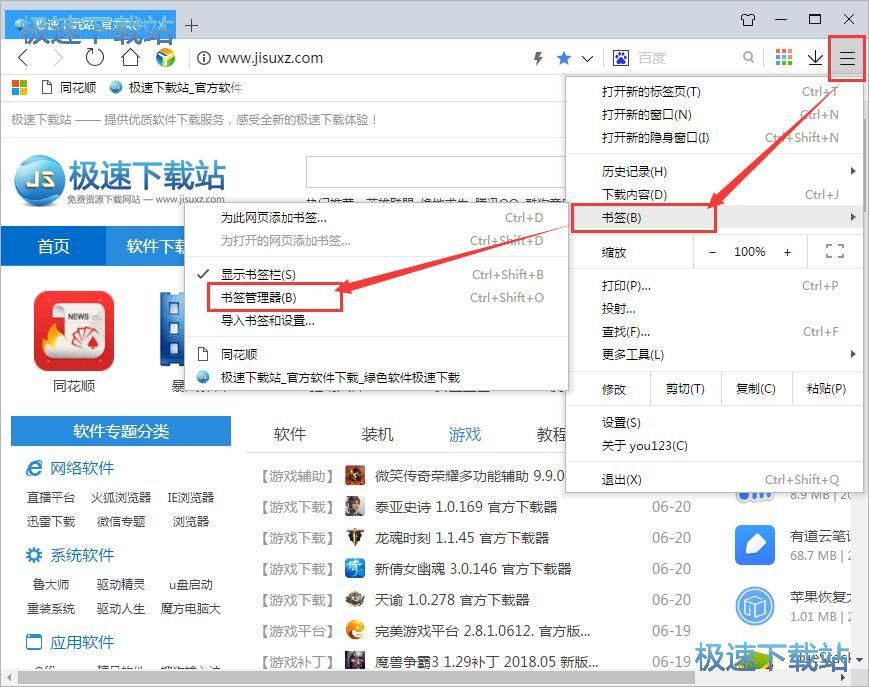The image size is (869, 687).
Task: Choose 查找(F)... in the menu
Action: click(x=714, y=332)
